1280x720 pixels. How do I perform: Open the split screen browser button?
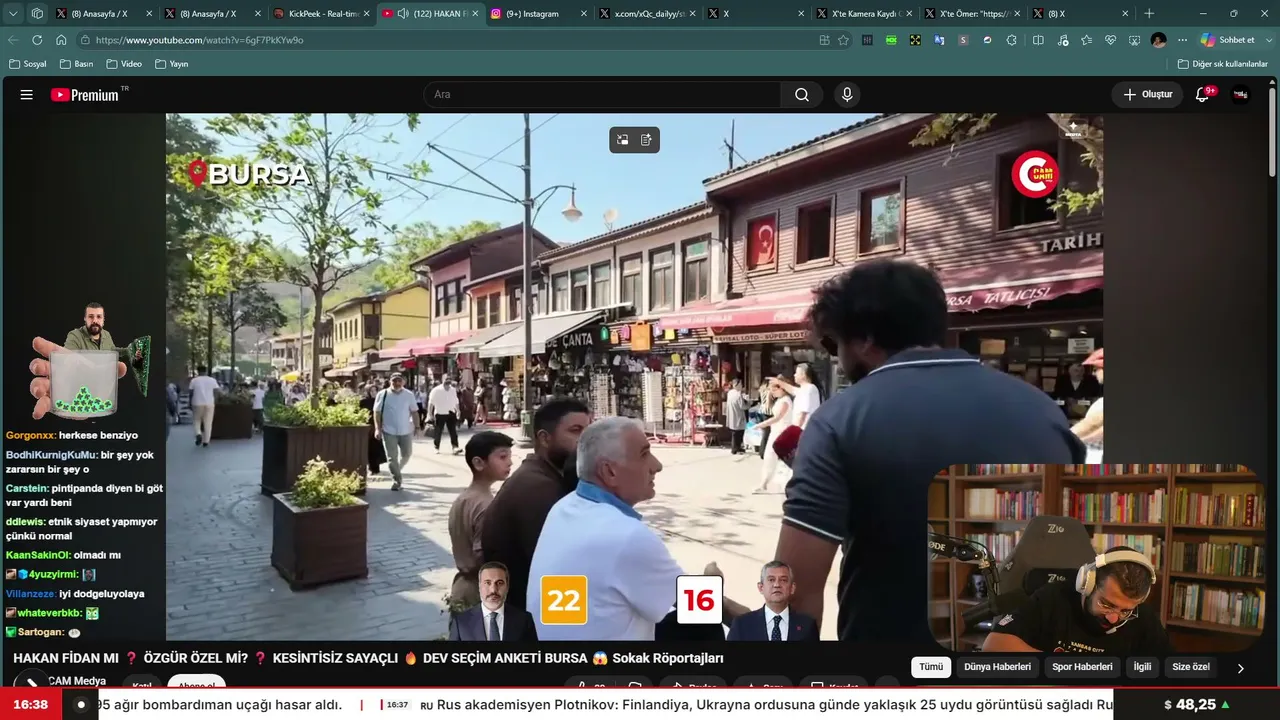pos(1037,40)
